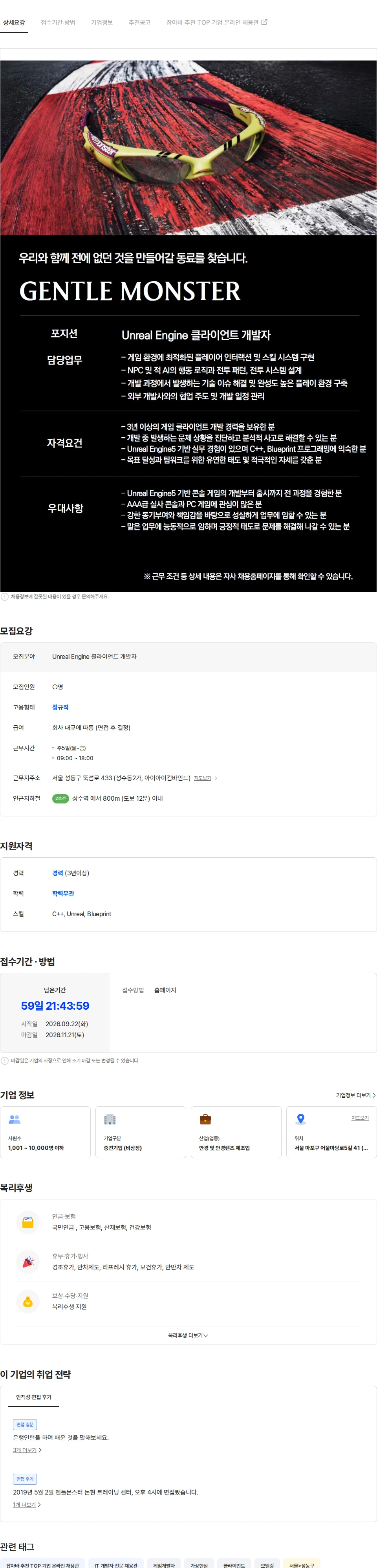Click the 서울>성동구 tag

302,1564
